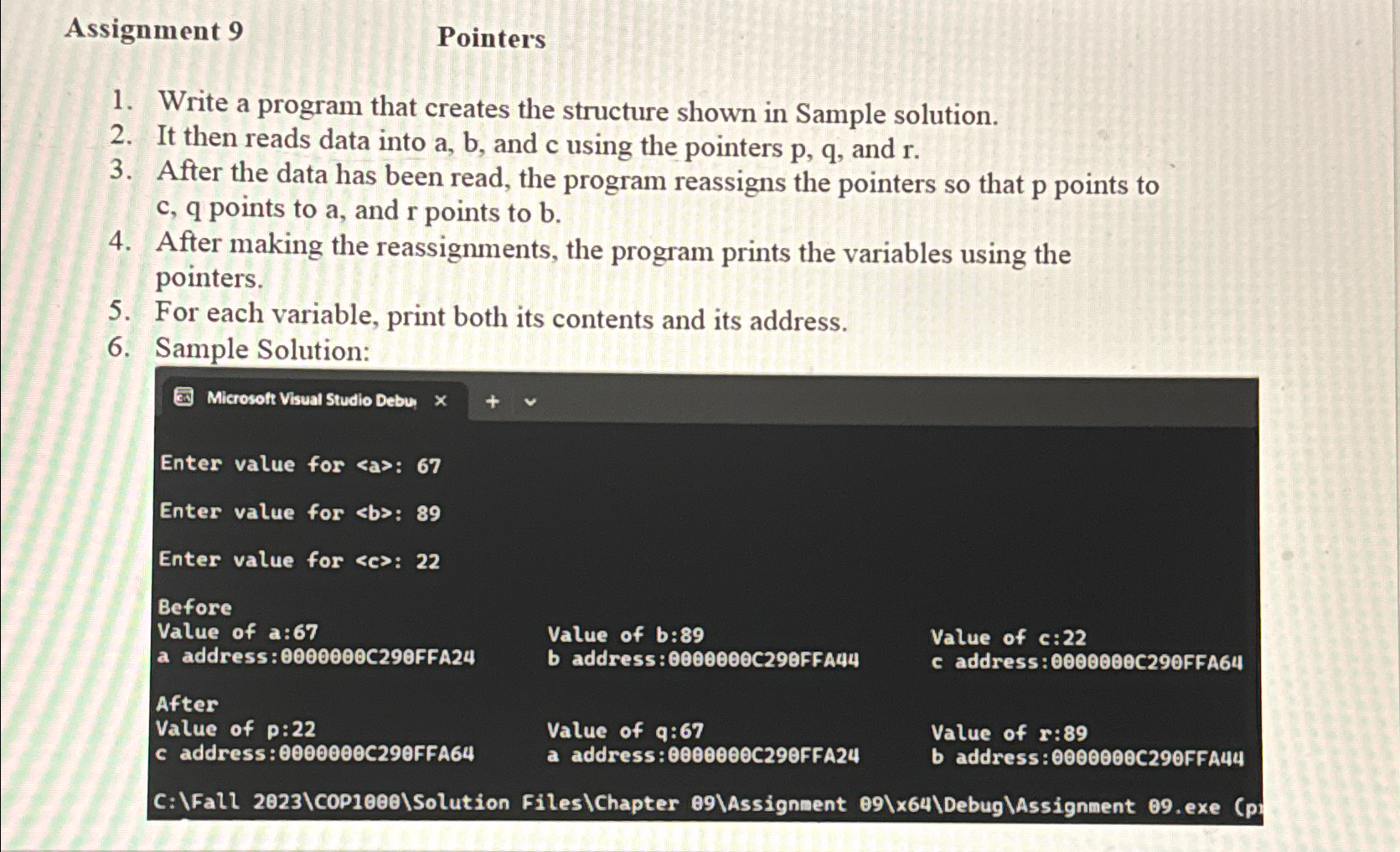1400x852 pixels.
Task: Click Value of p:22 output line
Action: coord(235,730)
